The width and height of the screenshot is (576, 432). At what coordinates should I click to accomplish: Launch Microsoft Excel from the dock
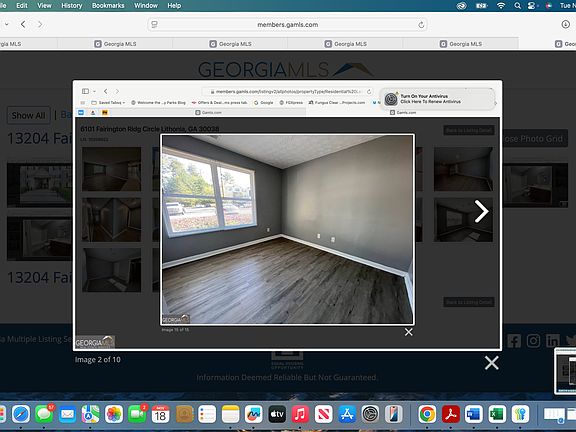click(x=497, y=414)
